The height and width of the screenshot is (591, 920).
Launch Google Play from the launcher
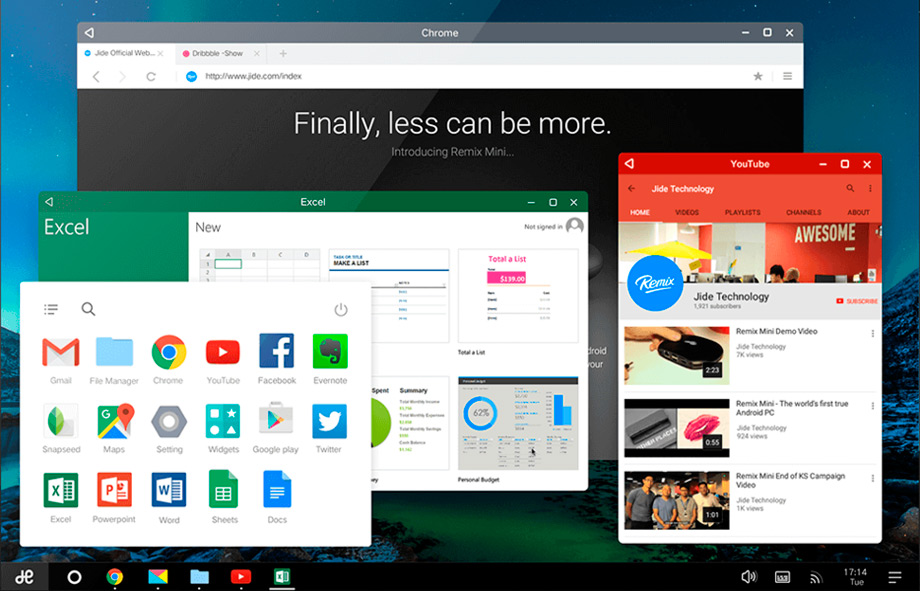tap(275, 422)
